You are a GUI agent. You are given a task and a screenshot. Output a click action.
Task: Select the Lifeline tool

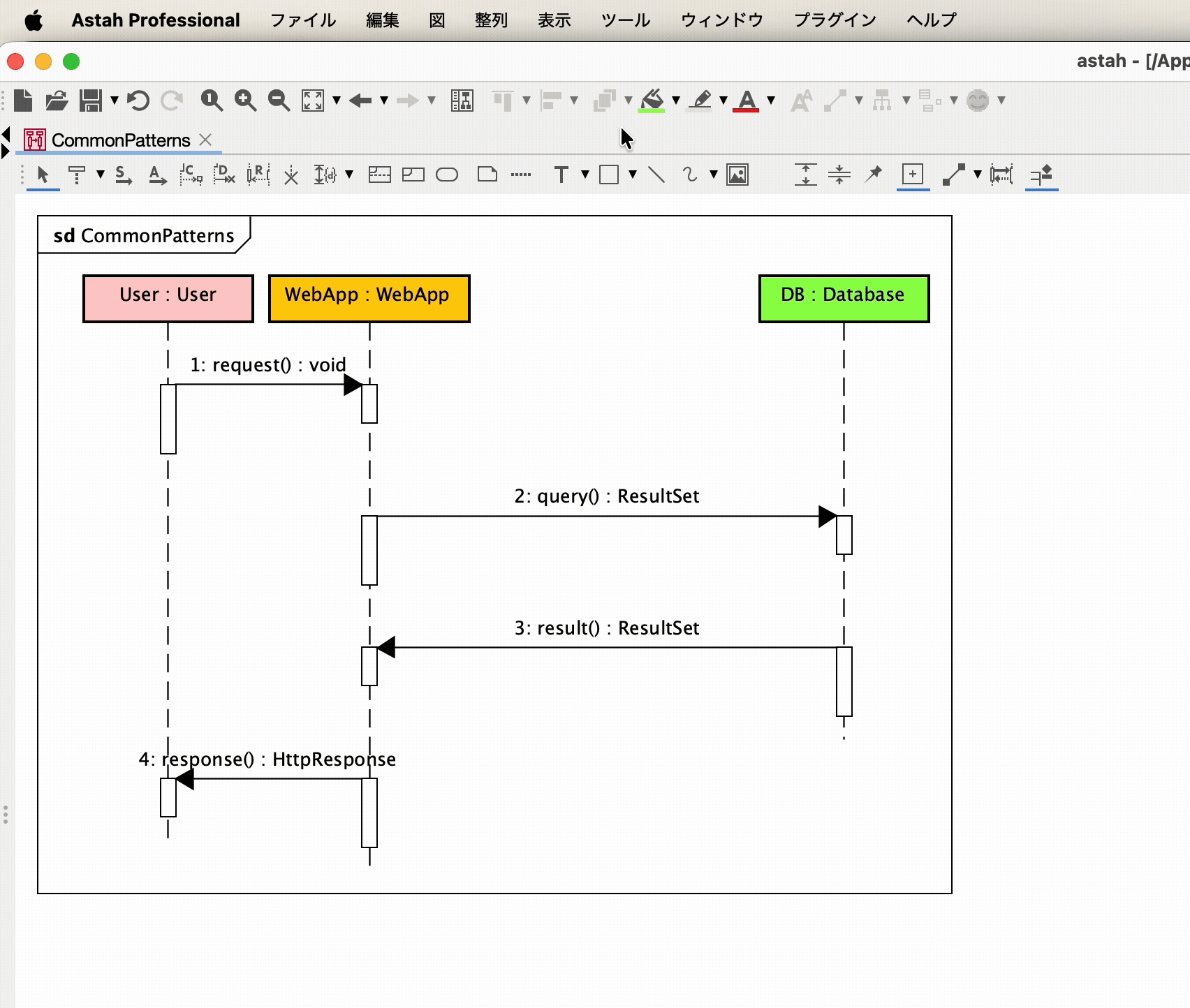pyautogui.click(x=77, y=175)
